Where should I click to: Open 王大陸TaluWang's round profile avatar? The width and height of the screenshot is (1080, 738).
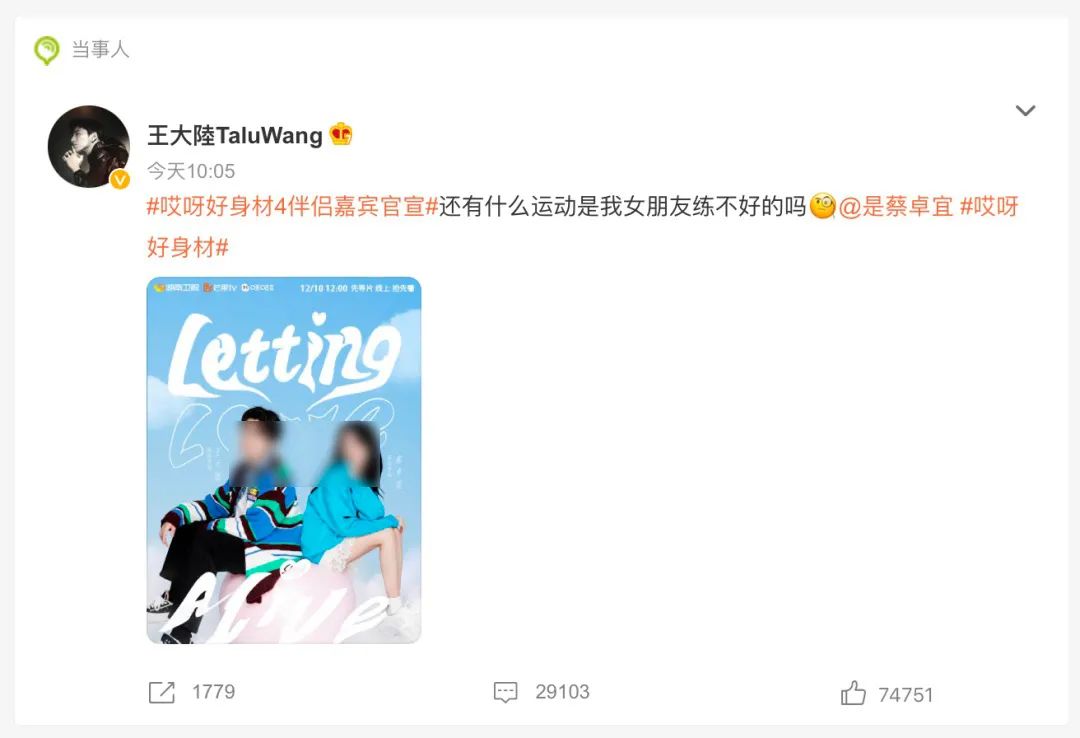[x=88, y=146]
